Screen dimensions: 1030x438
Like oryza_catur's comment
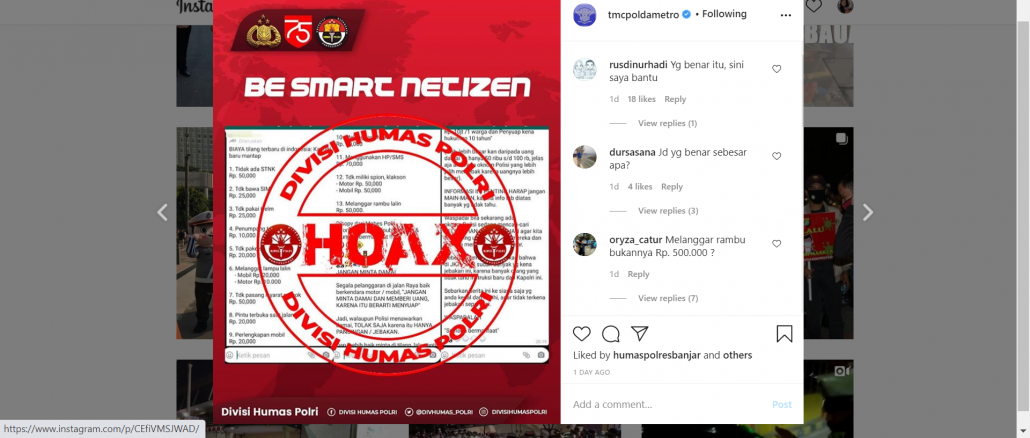pyautogui.click(x=776, y=244)
